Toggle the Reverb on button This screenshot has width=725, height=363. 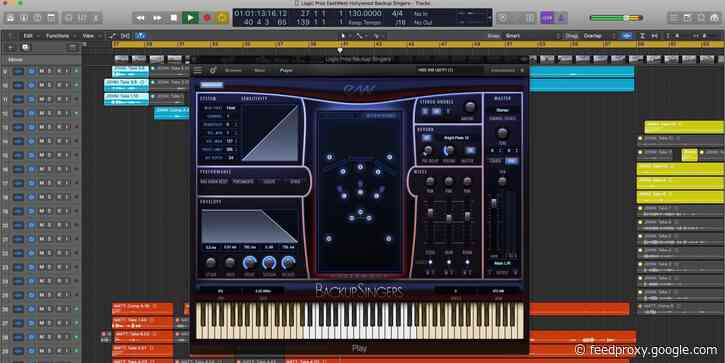(427, 138)
